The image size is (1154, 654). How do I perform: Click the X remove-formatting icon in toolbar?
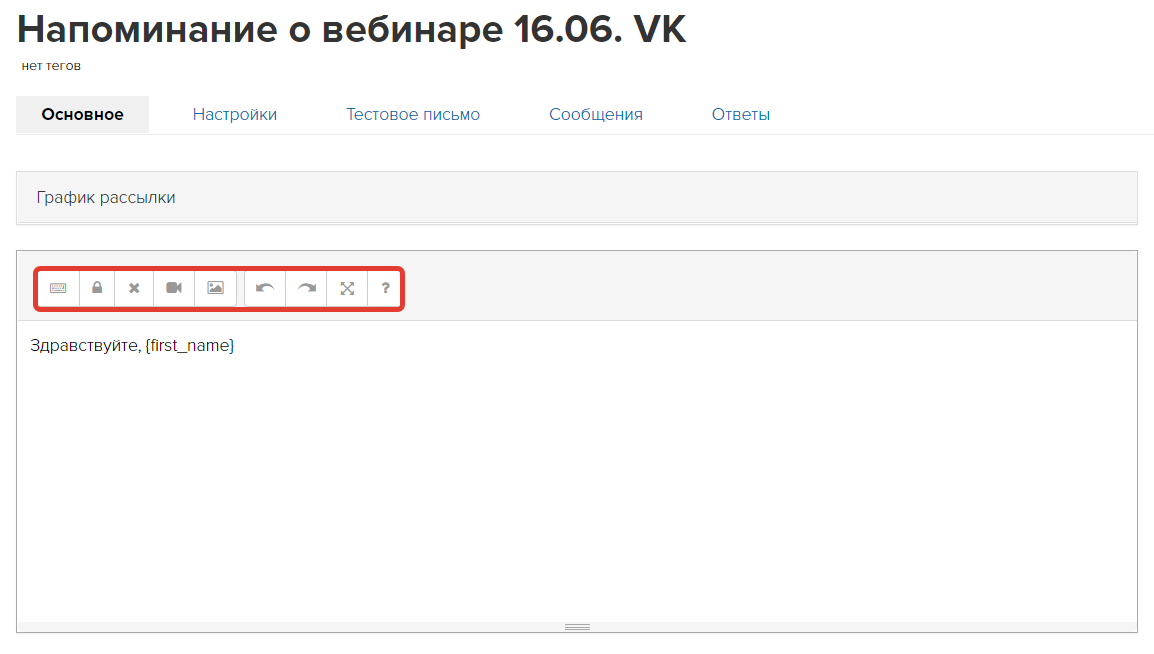pyautogui.click(x=134, y=288)
